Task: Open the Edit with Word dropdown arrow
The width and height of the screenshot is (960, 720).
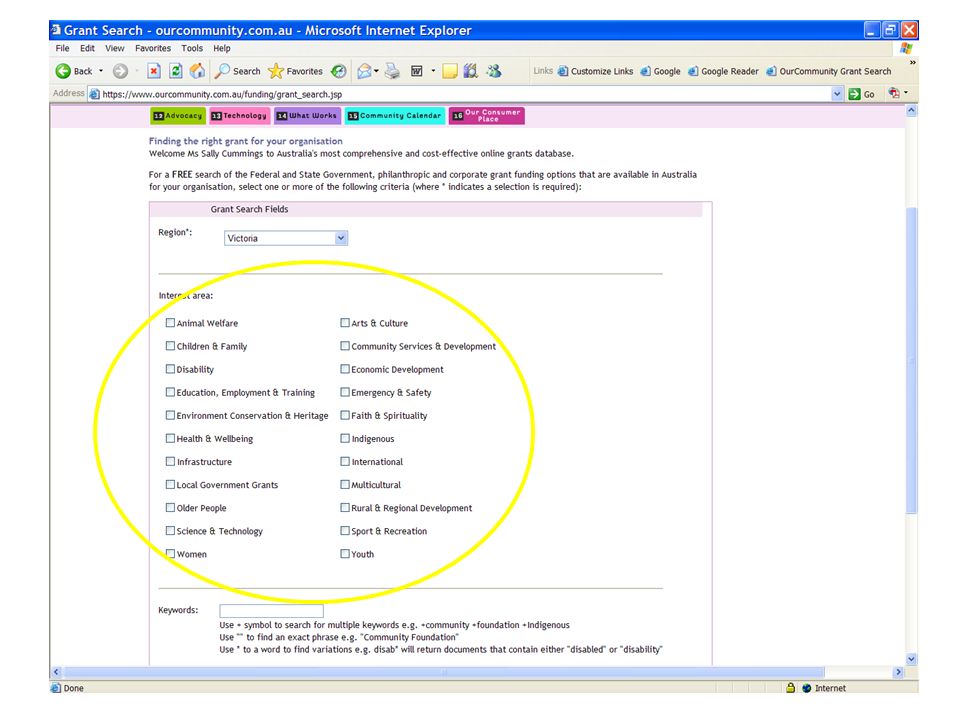Action: 433,71
